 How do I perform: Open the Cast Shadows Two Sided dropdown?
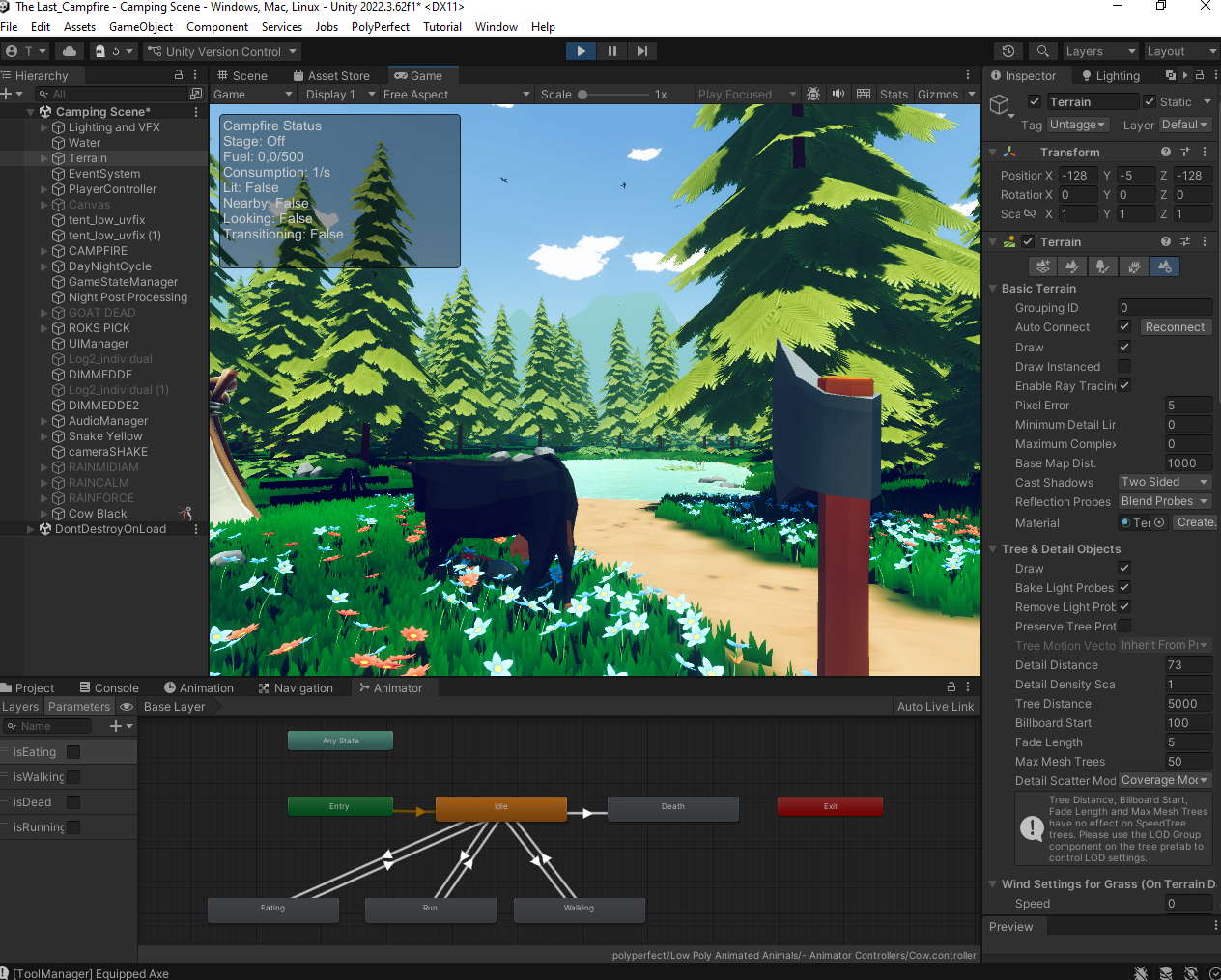point(1164,482)
